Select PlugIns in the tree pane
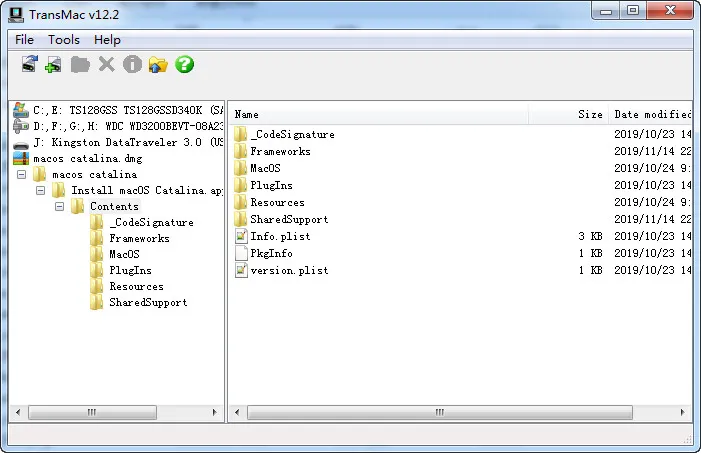Screen dimensions: 701x453 click(131, 271)
